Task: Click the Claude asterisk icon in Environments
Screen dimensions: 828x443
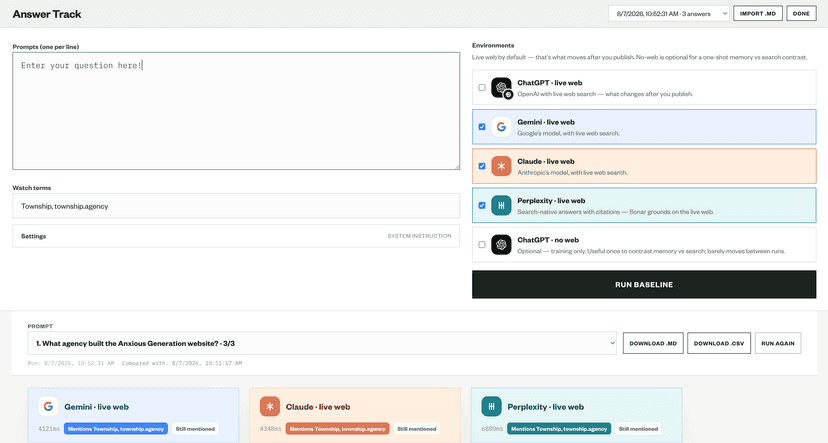Action: [x=501, y=166]
